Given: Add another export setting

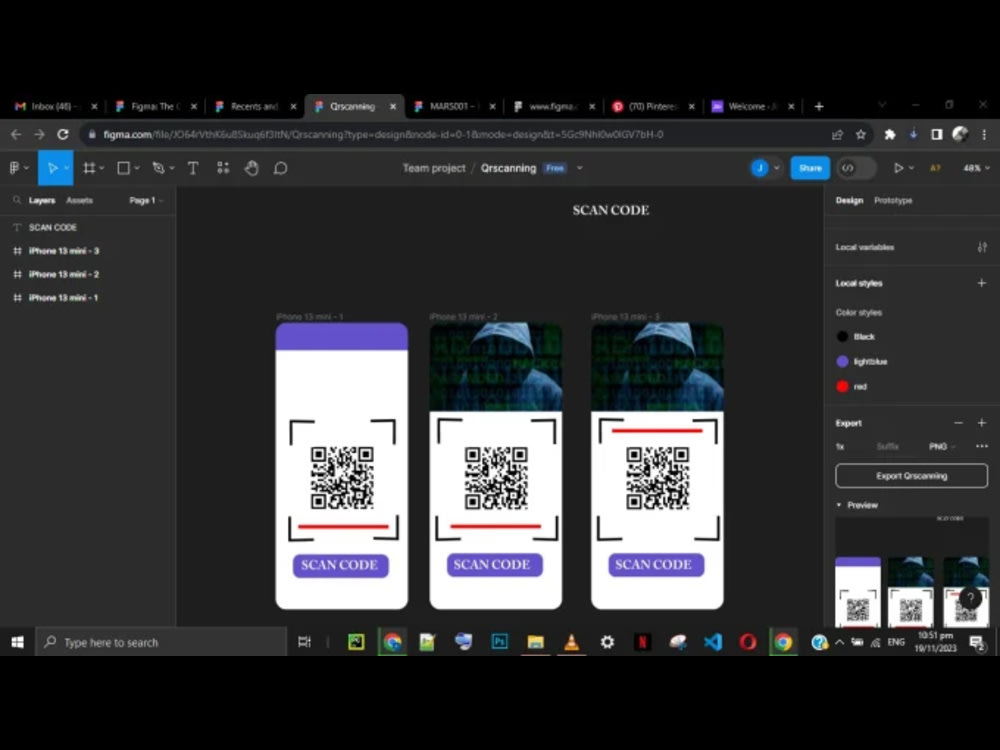Looking at the screenshot, I should 982,423.
